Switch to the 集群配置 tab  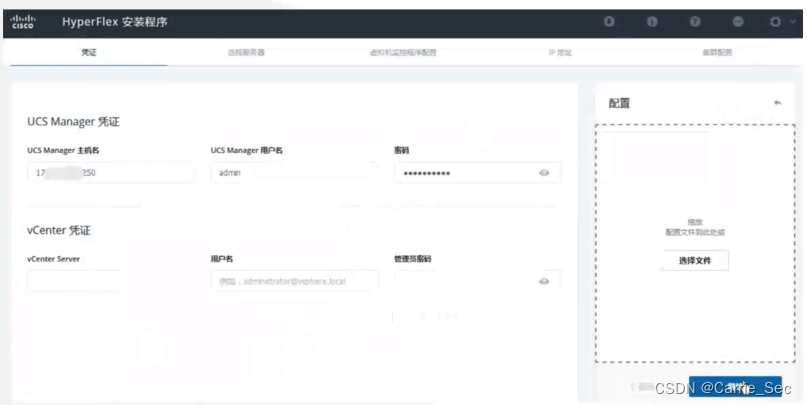coord(717,52)
